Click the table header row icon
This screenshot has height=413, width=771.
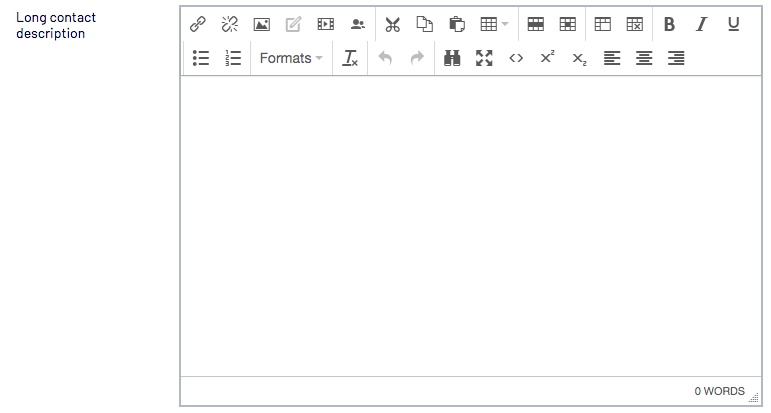pos(535,24)
